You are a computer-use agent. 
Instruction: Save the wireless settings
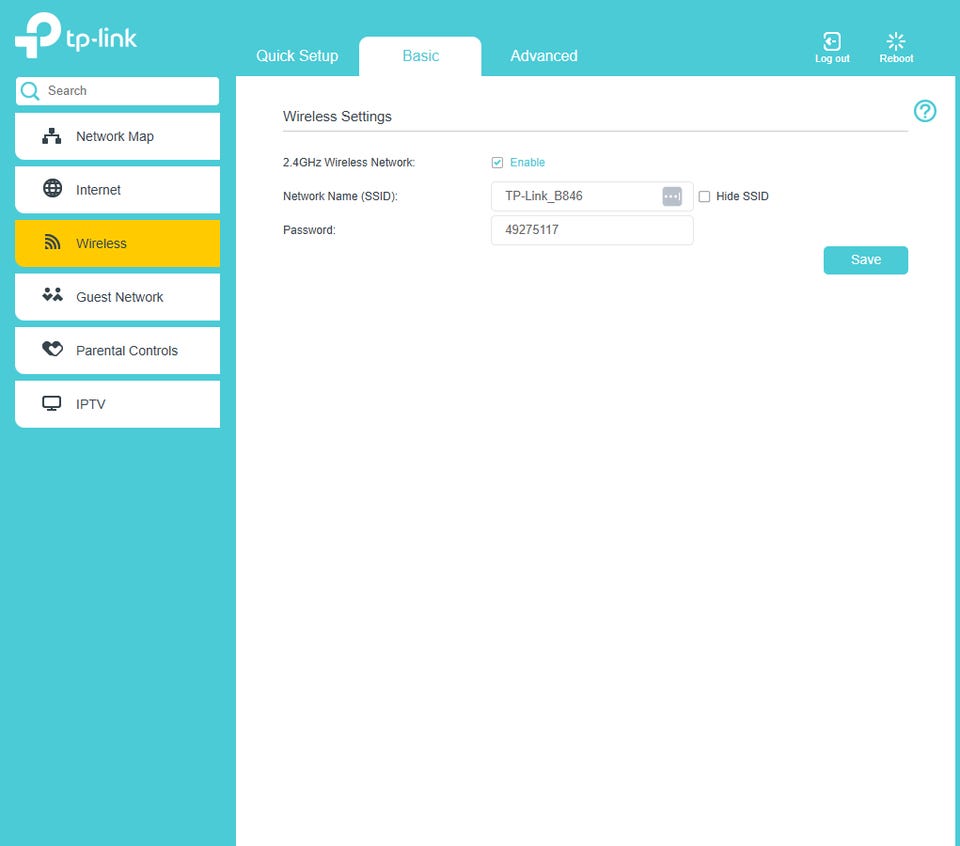[865, 260]
